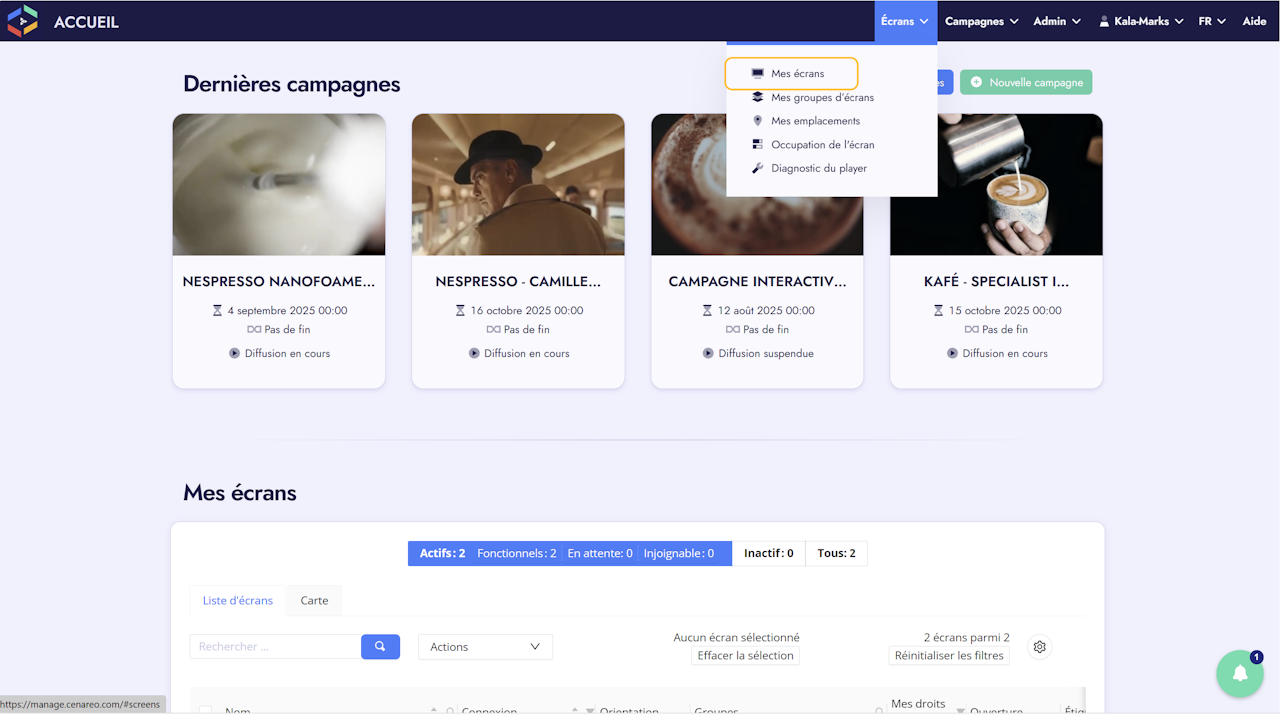This screenshot has height=714, width=1280.
Task: Click play icon beside Campagne Interactive Diffusion suspendue
Action: (x=708, y=353)
